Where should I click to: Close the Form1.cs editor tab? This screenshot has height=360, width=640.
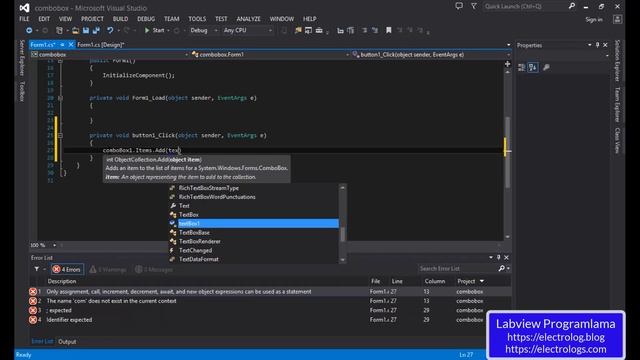(x=71, y=44)
